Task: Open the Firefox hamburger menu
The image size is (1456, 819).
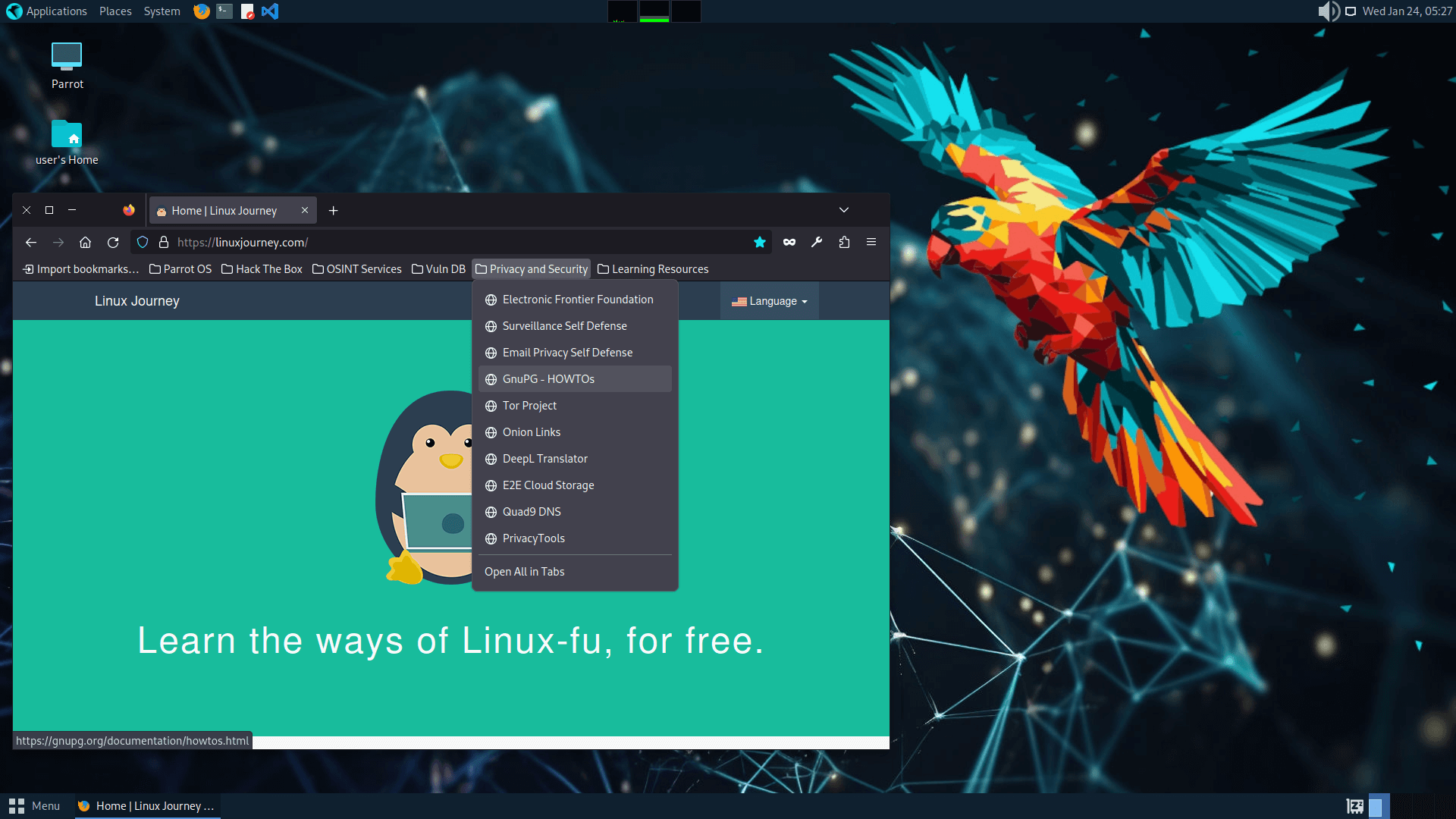Action: tap(871, 242)
